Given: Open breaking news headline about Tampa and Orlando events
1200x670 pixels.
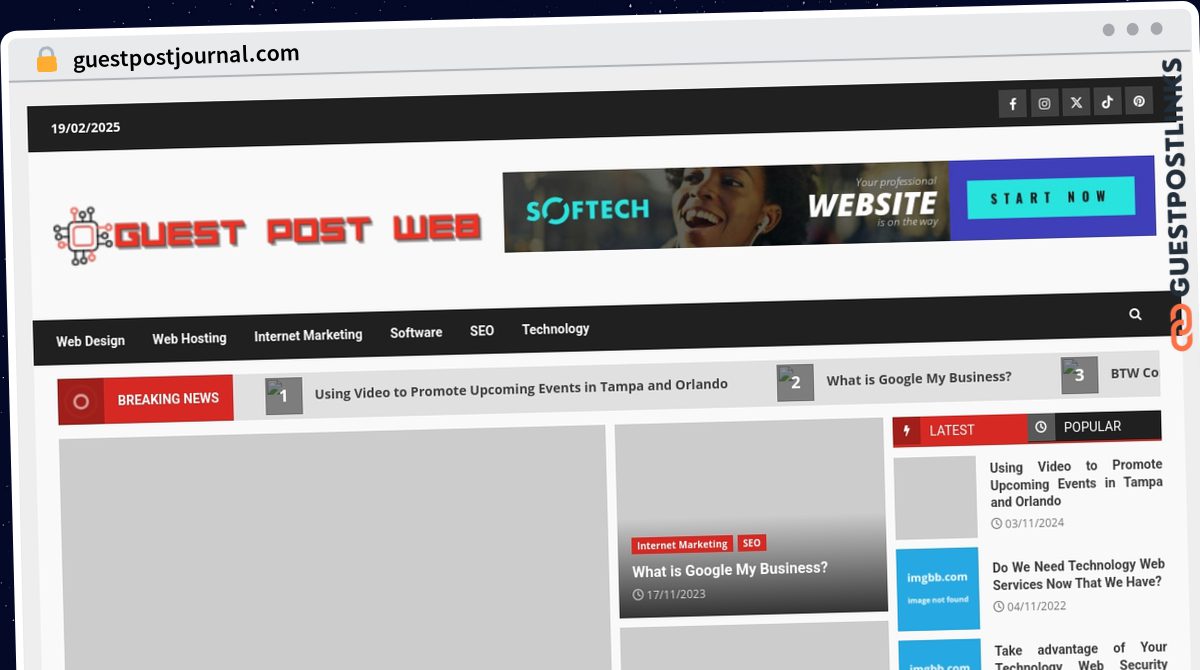Looking at the screenshot, I should tap(521, 388).
